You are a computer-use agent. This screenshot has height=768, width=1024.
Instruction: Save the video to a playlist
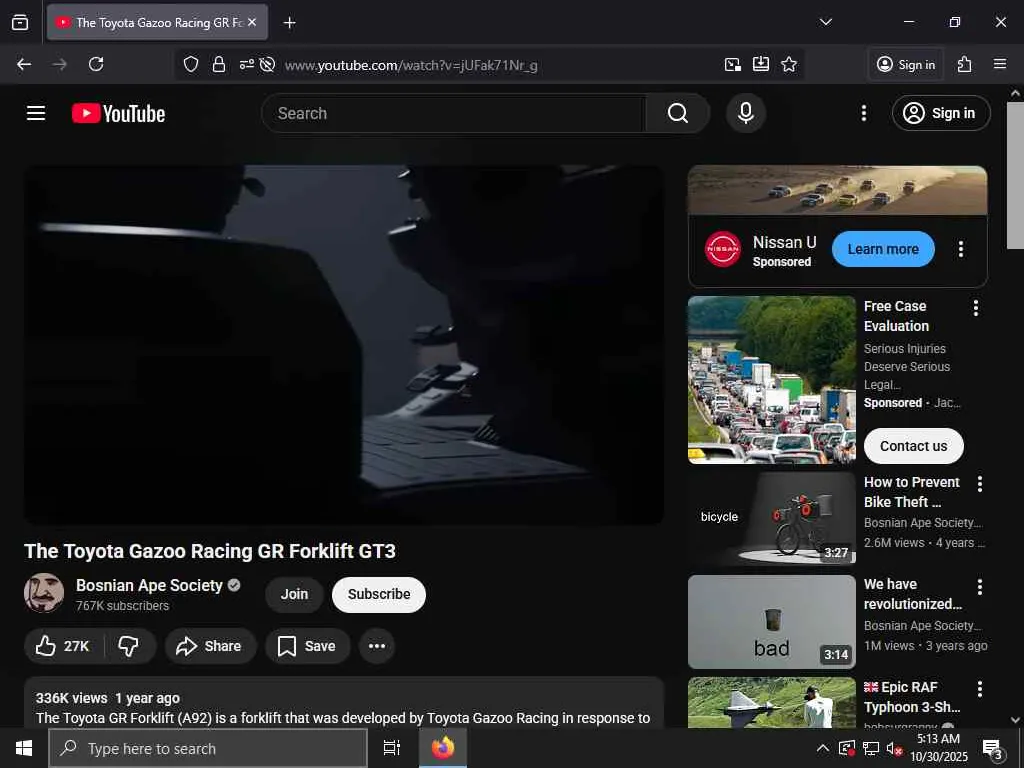307,646
